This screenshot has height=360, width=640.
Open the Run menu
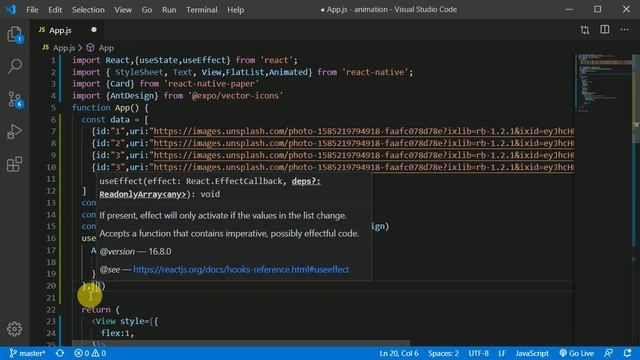[169, 10]
